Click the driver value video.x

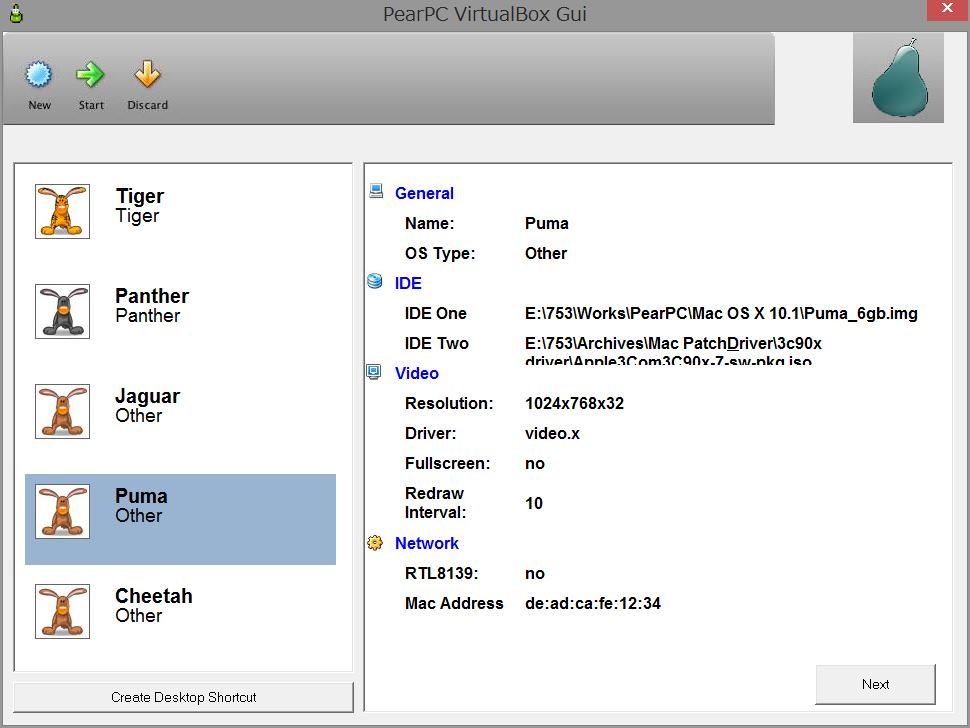552,434
